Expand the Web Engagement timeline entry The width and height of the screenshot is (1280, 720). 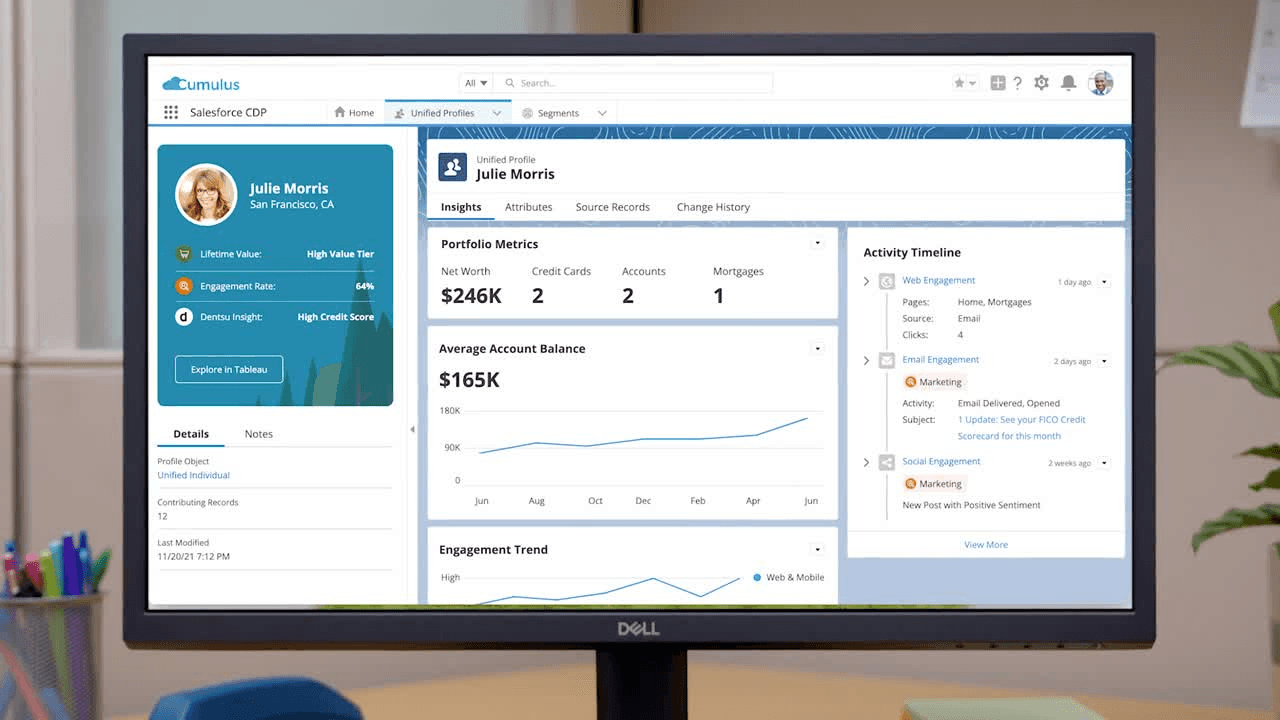click(866, 281)
